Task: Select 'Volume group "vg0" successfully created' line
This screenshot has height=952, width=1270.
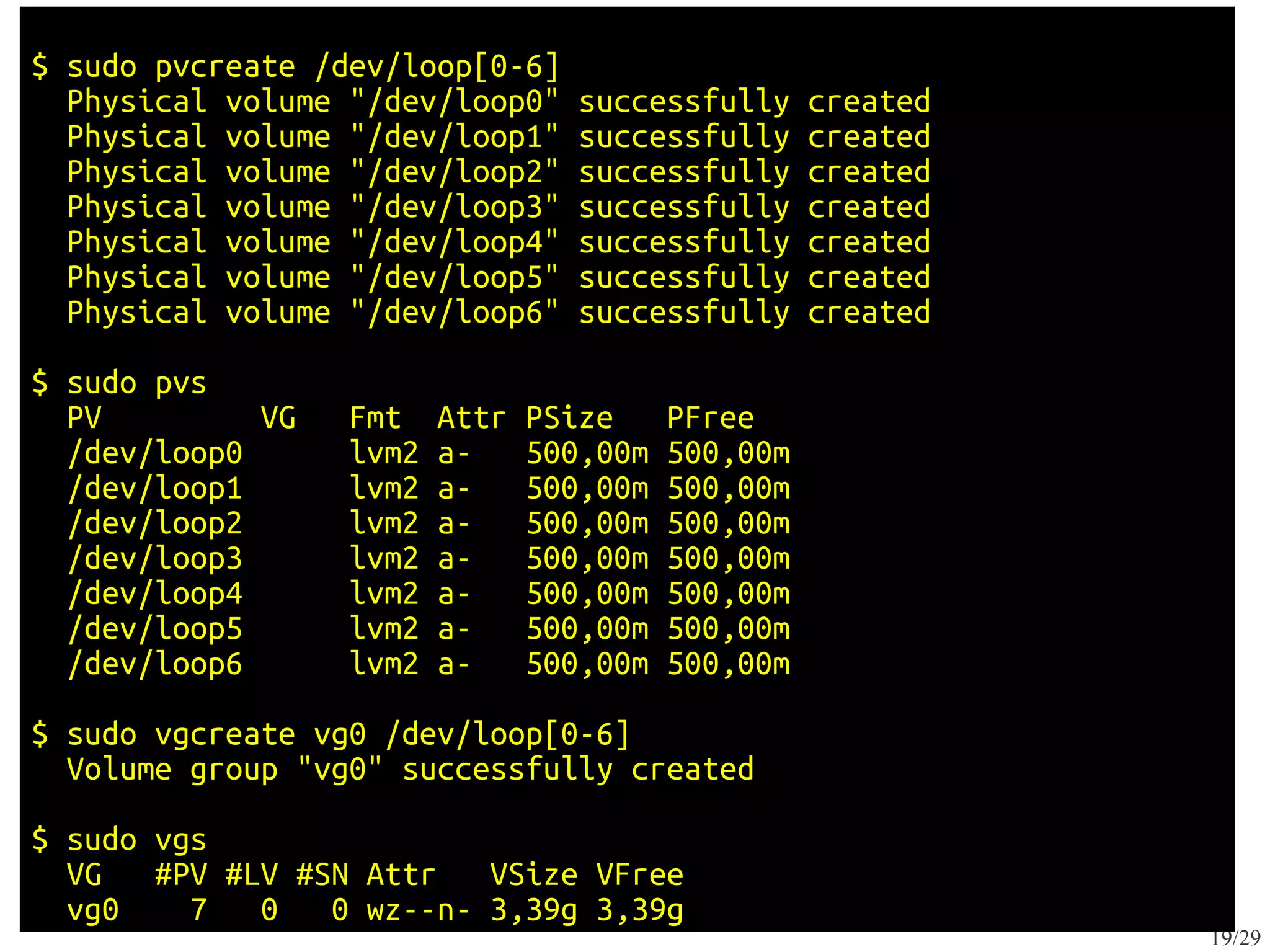Action: click(411, 770)
